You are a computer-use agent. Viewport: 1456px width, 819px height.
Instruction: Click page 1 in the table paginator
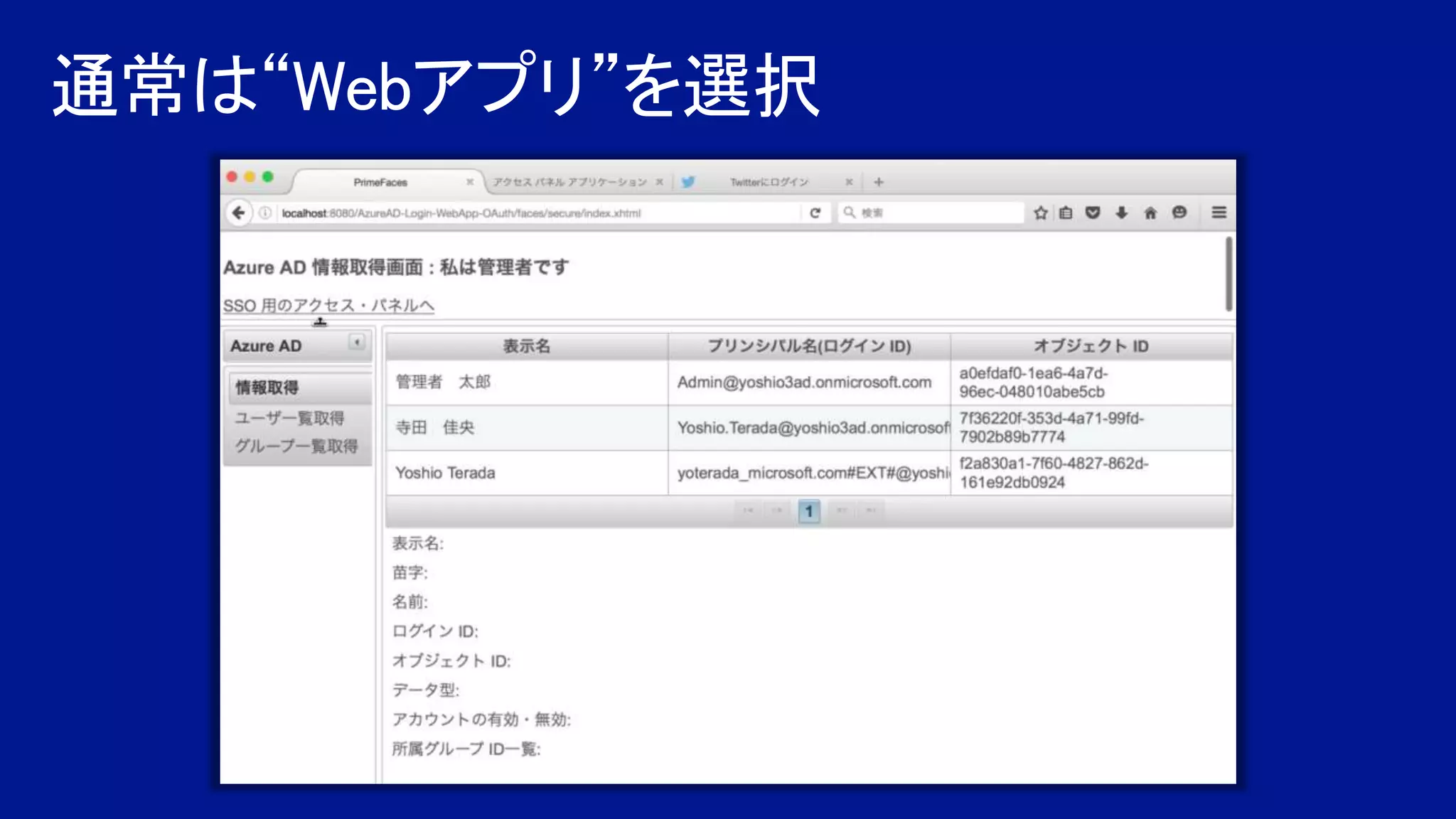[x=808, y=511]
